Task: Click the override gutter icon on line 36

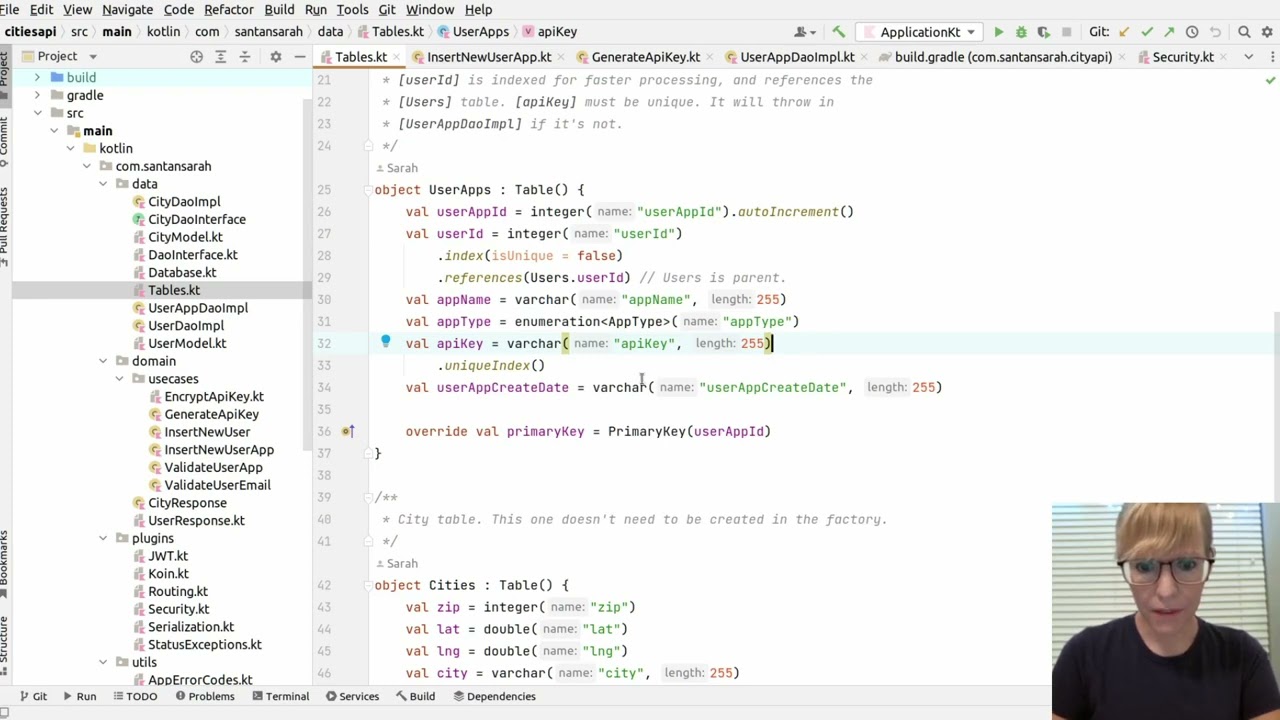Action: click(x=347, y=431)
